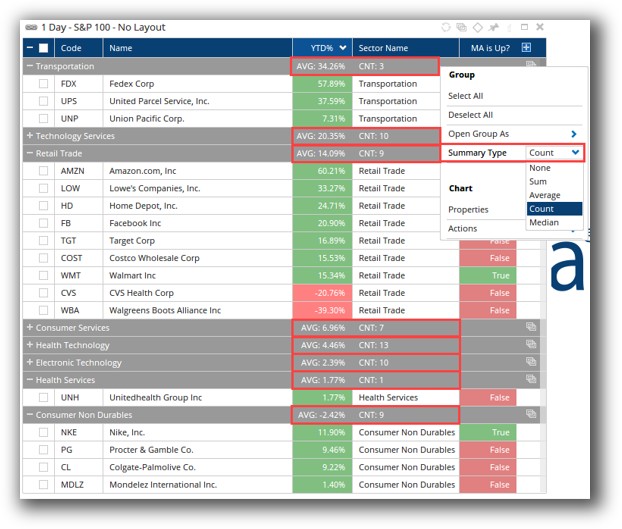Open the Summary Type dropdown
Screen dimensions: 622x529
(554, 153)
